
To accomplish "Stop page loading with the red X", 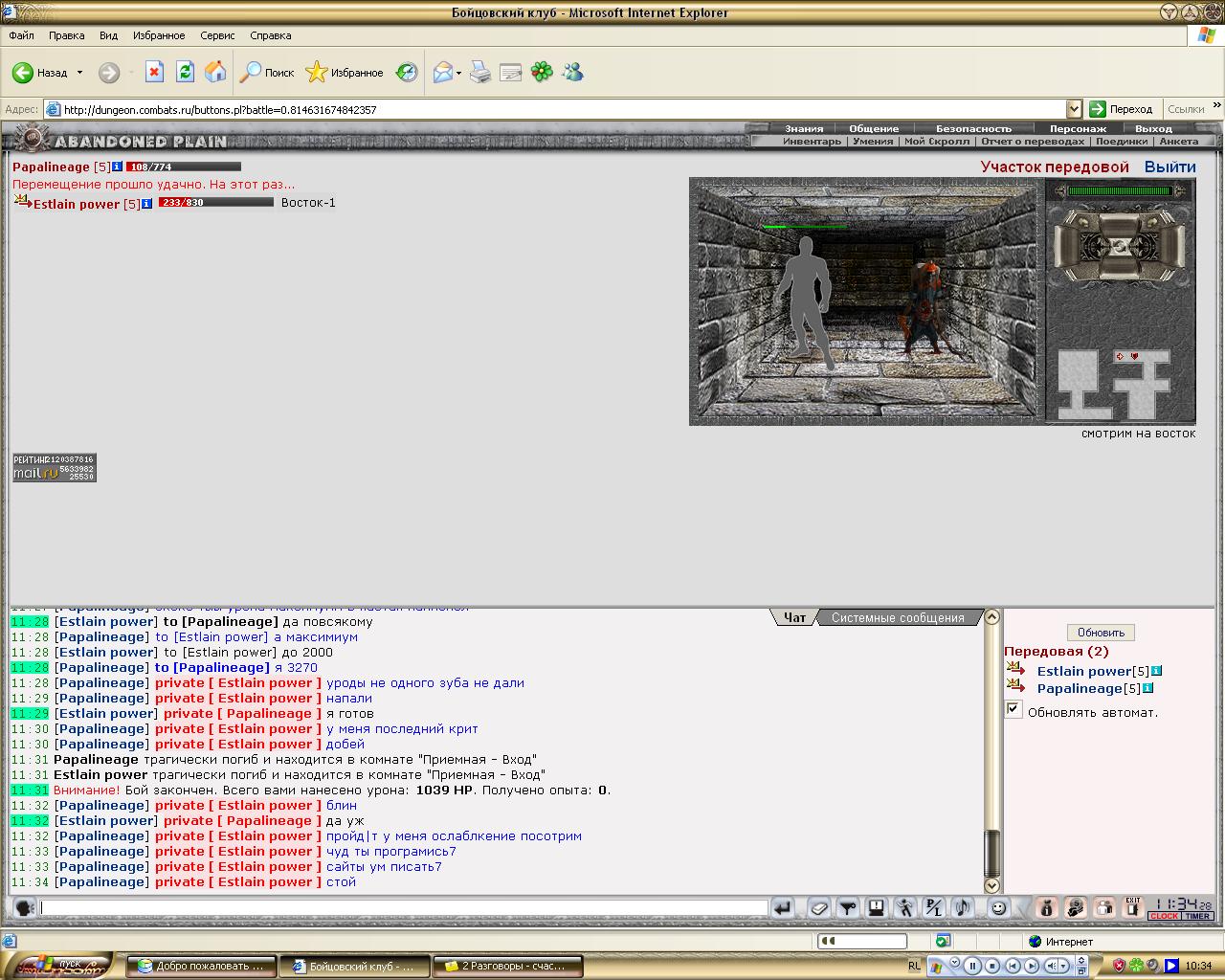I will 154,72.
